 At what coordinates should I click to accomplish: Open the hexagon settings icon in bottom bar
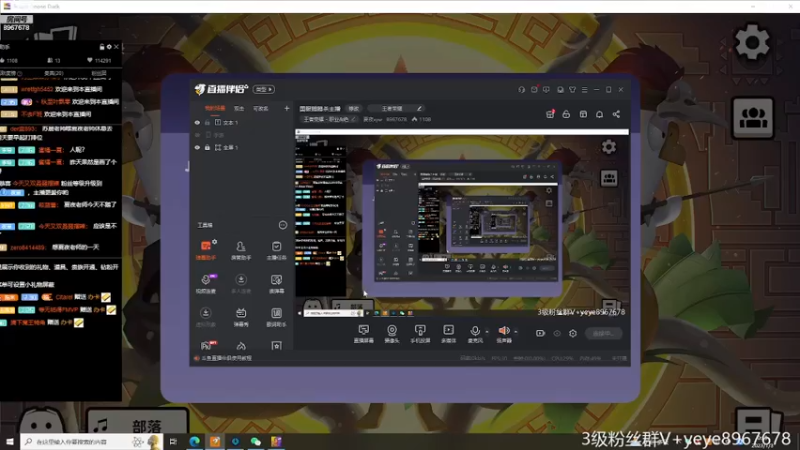click(573, 333)
